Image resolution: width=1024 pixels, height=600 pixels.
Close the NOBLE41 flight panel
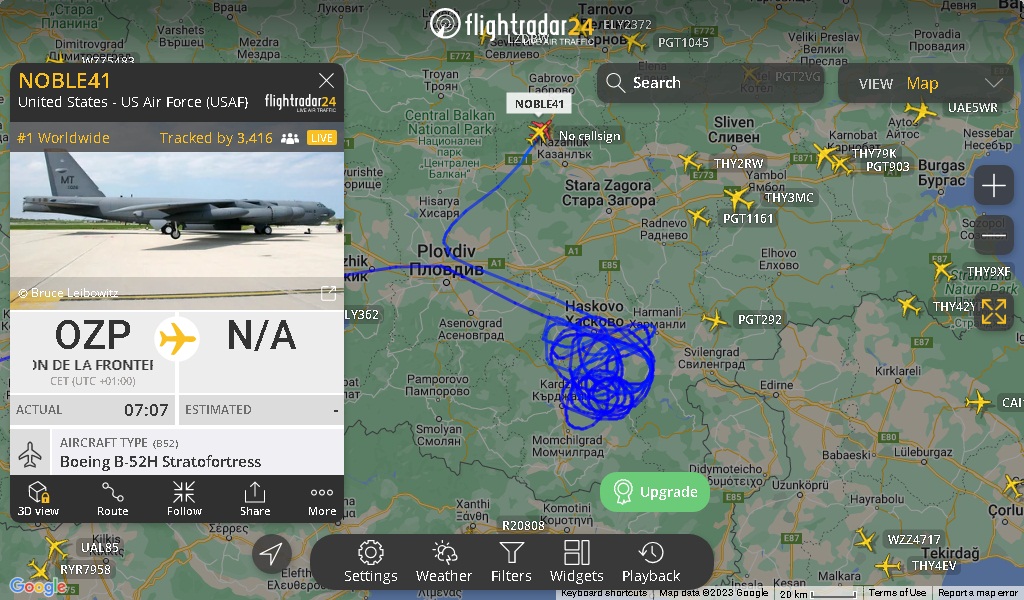326,80
